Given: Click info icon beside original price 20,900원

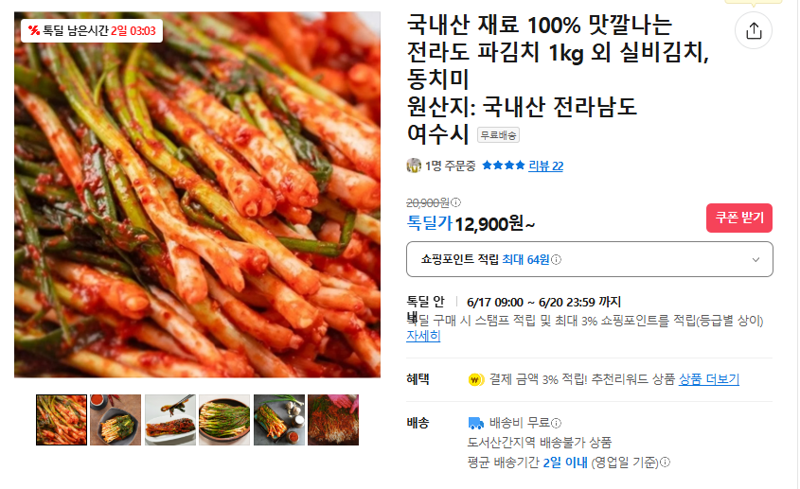Looking at the screenshot, I should click(456, 203).
